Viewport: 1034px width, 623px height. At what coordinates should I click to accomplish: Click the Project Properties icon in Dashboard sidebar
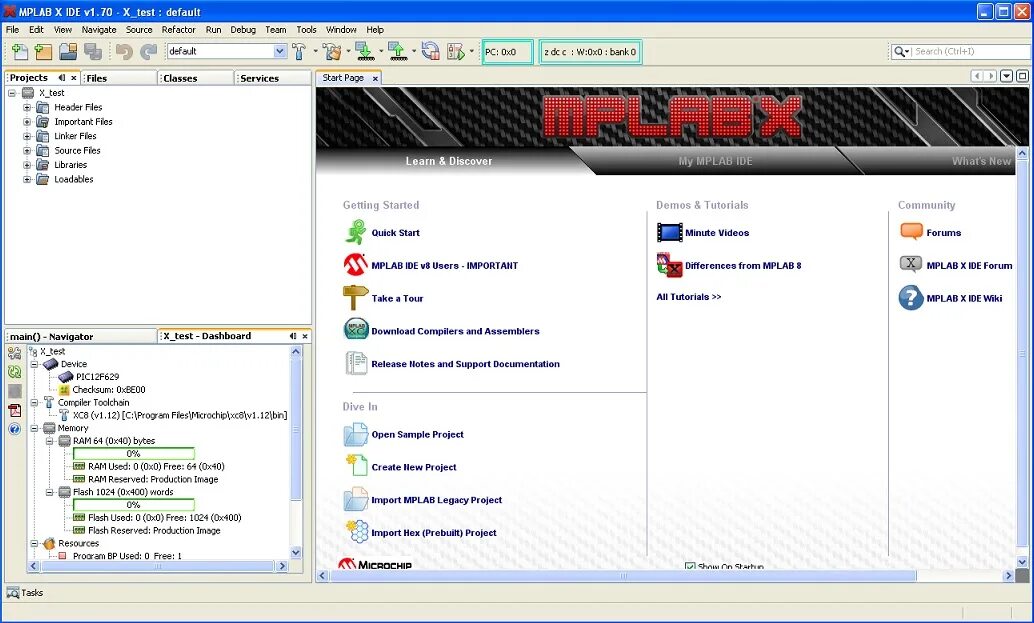[x=14, y=353]
